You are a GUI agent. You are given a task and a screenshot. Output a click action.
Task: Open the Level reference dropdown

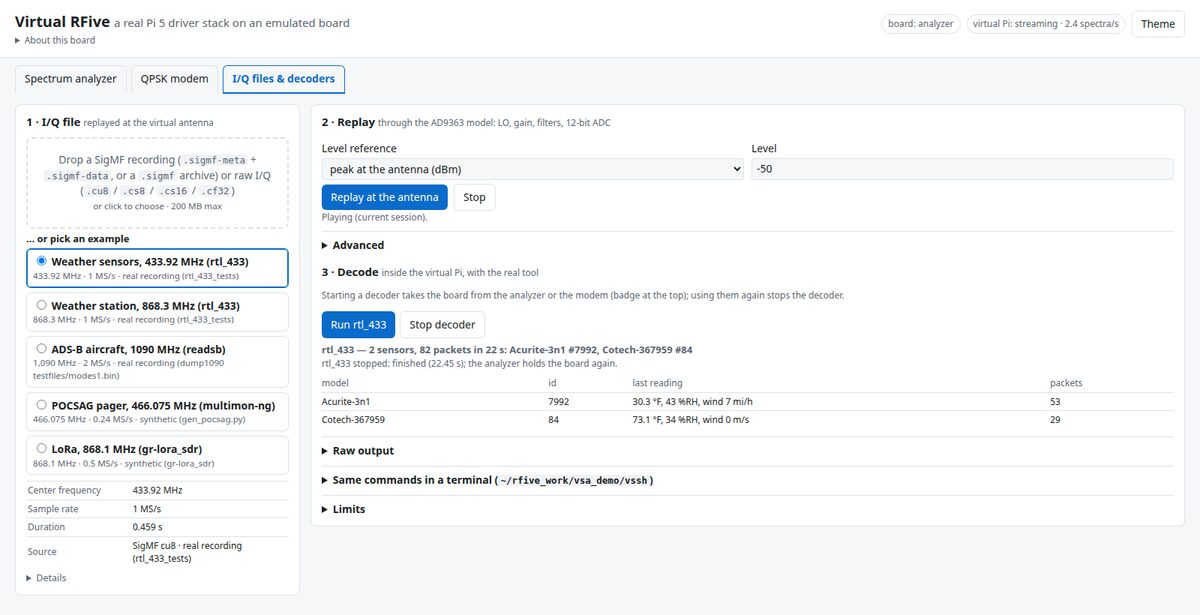(x=533, y=169)
